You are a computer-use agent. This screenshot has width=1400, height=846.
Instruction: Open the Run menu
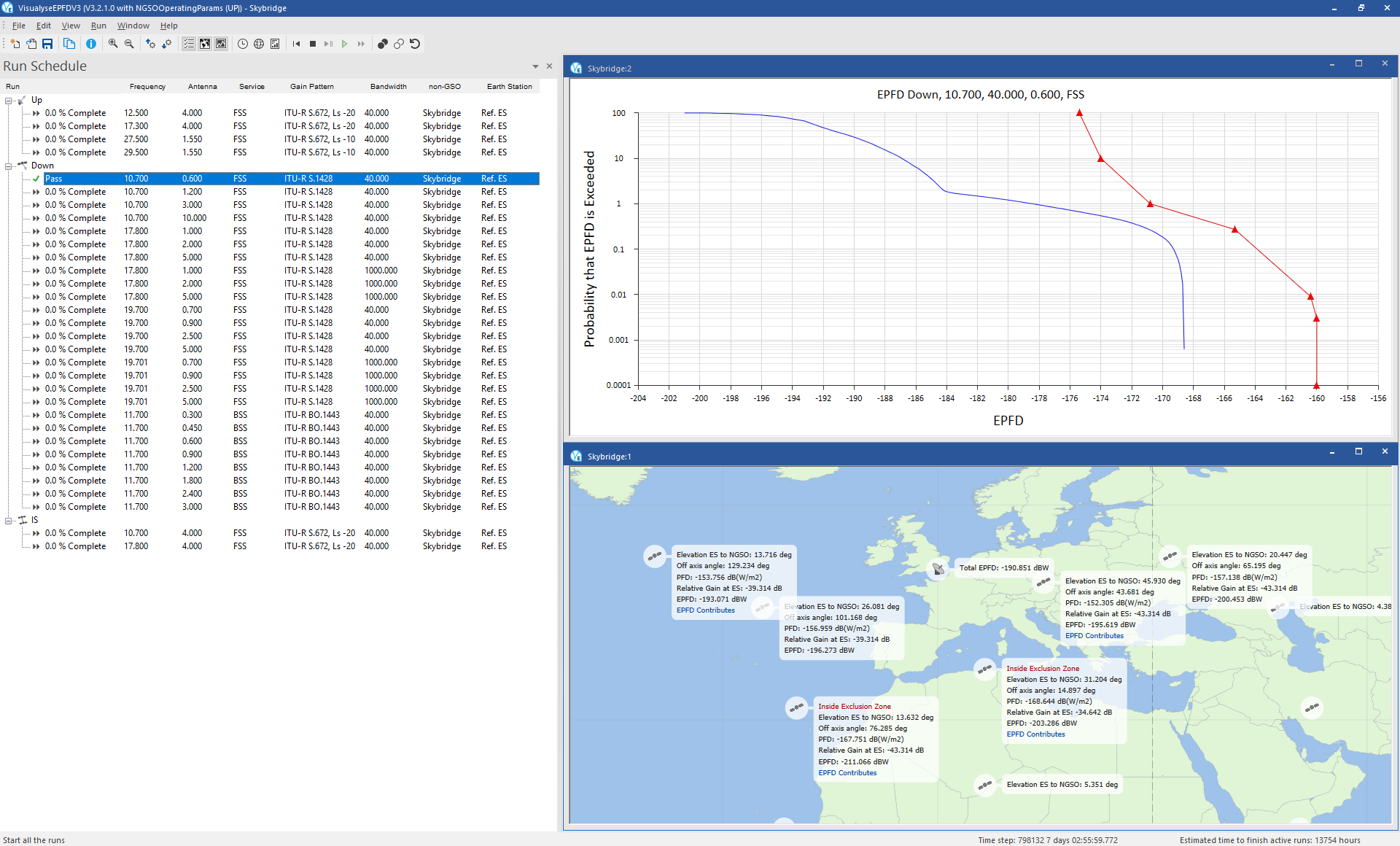(98, 26)
